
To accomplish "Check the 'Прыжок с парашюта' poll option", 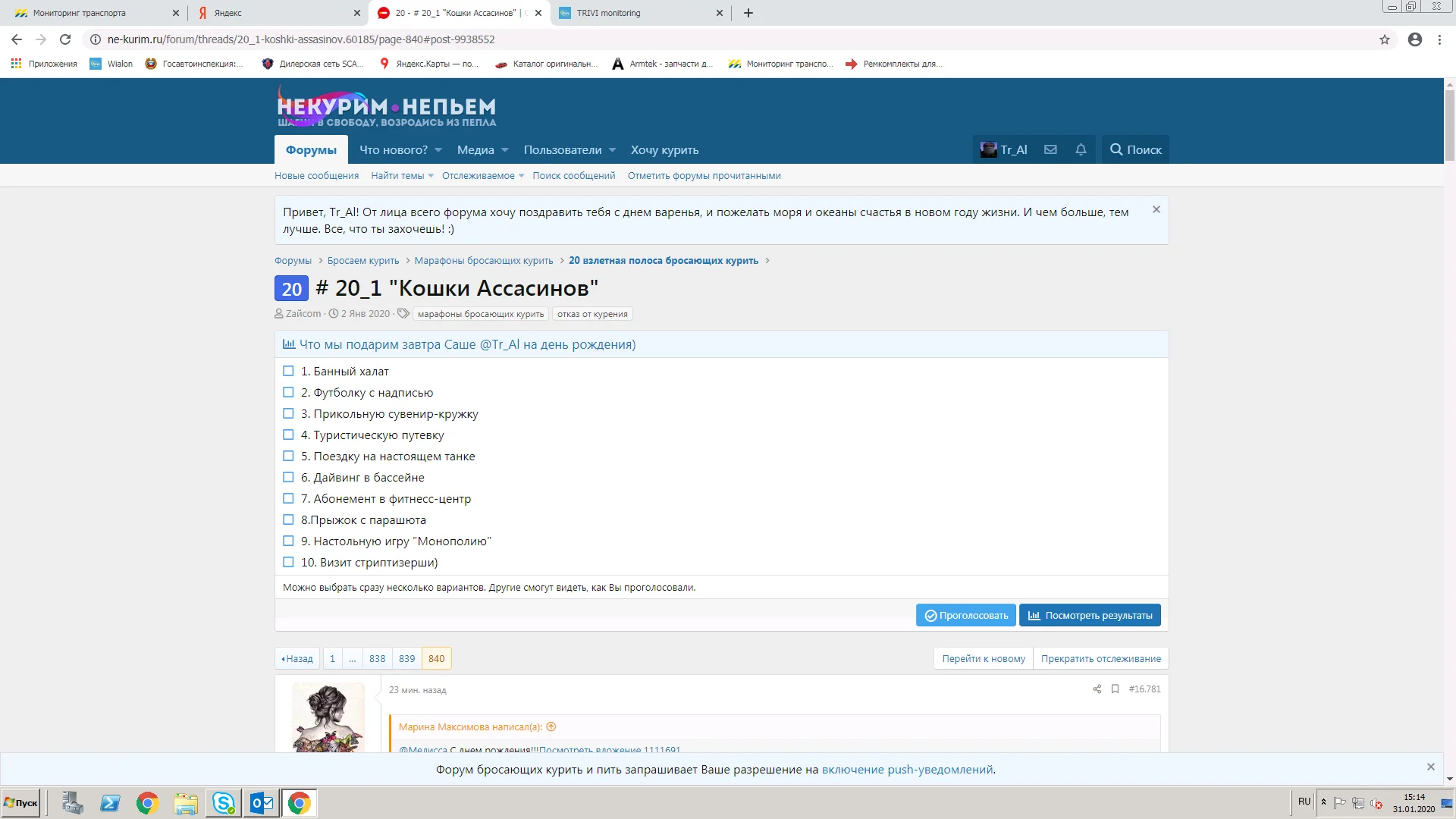I will click(x=288, y=519).
